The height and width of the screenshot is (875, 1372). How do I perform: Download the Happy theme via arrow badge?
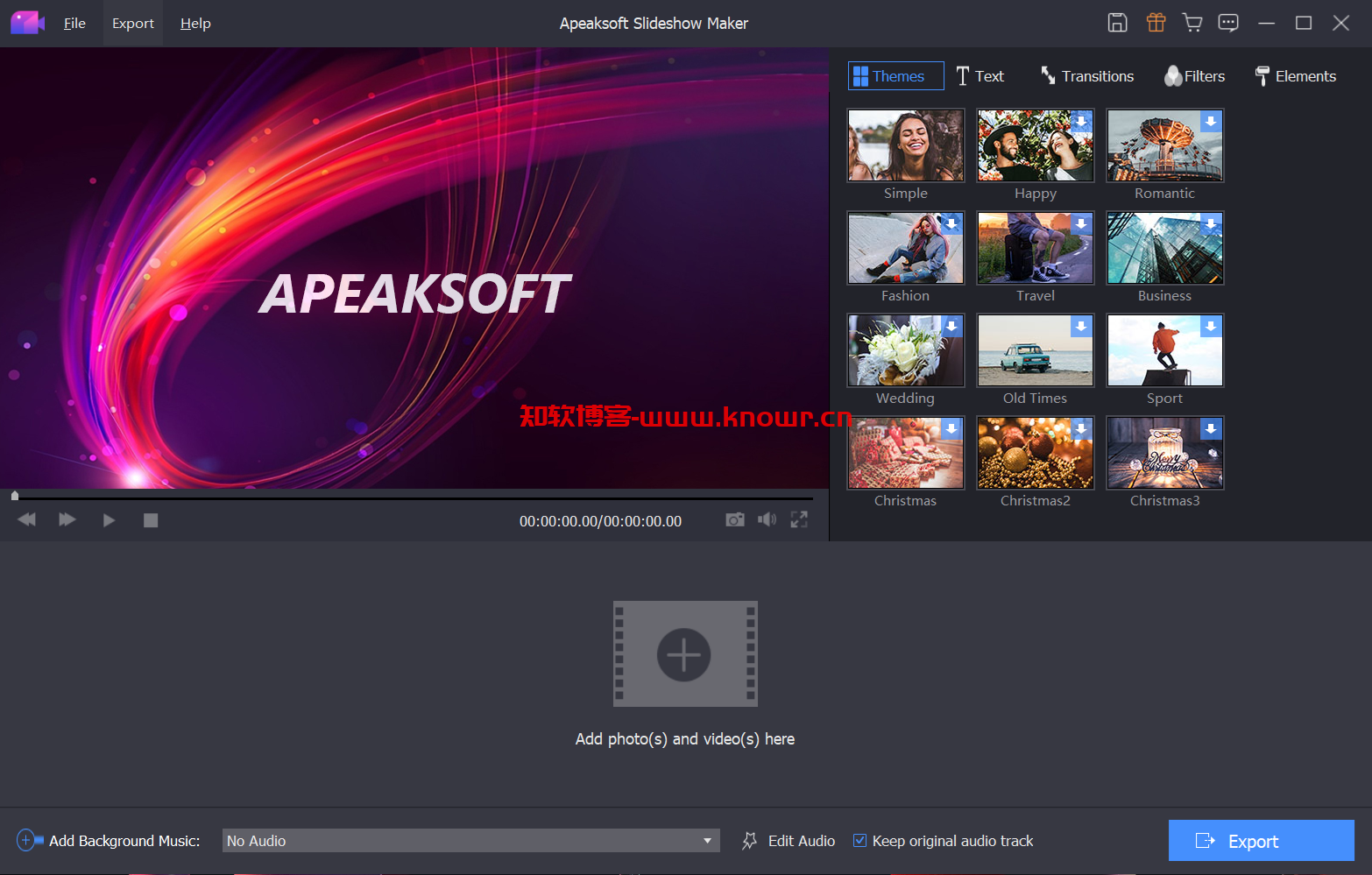pos(1081,121)
